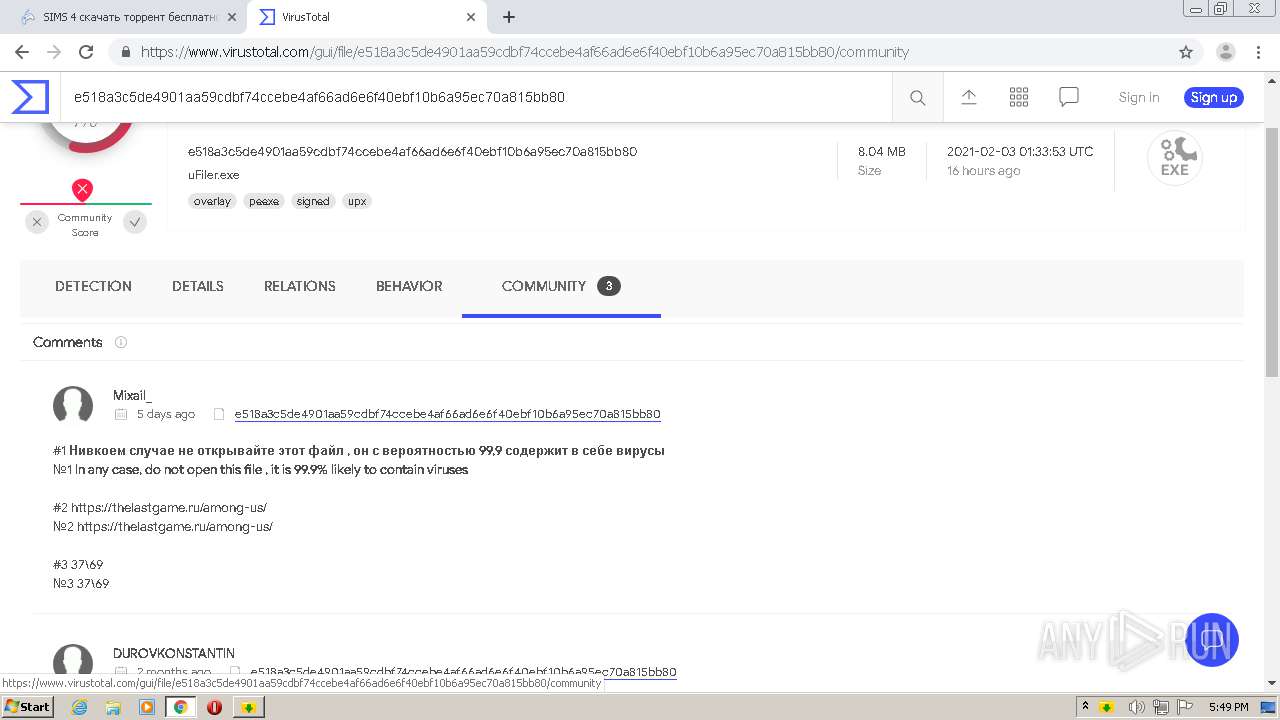Open Mixail_ profile name link
Viewport: 1280px width, 720px height.
pos(132,395)
